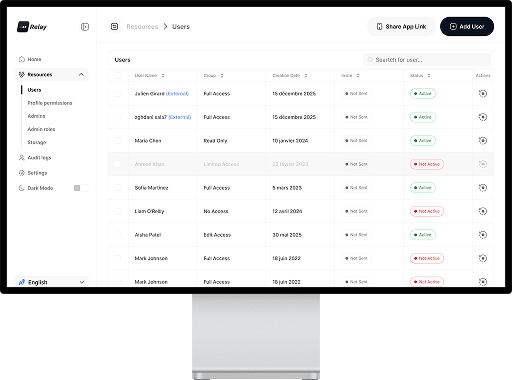512x380 pixels.
Task: Click the Limited Access group cell
Action: [x=221, y=164]
